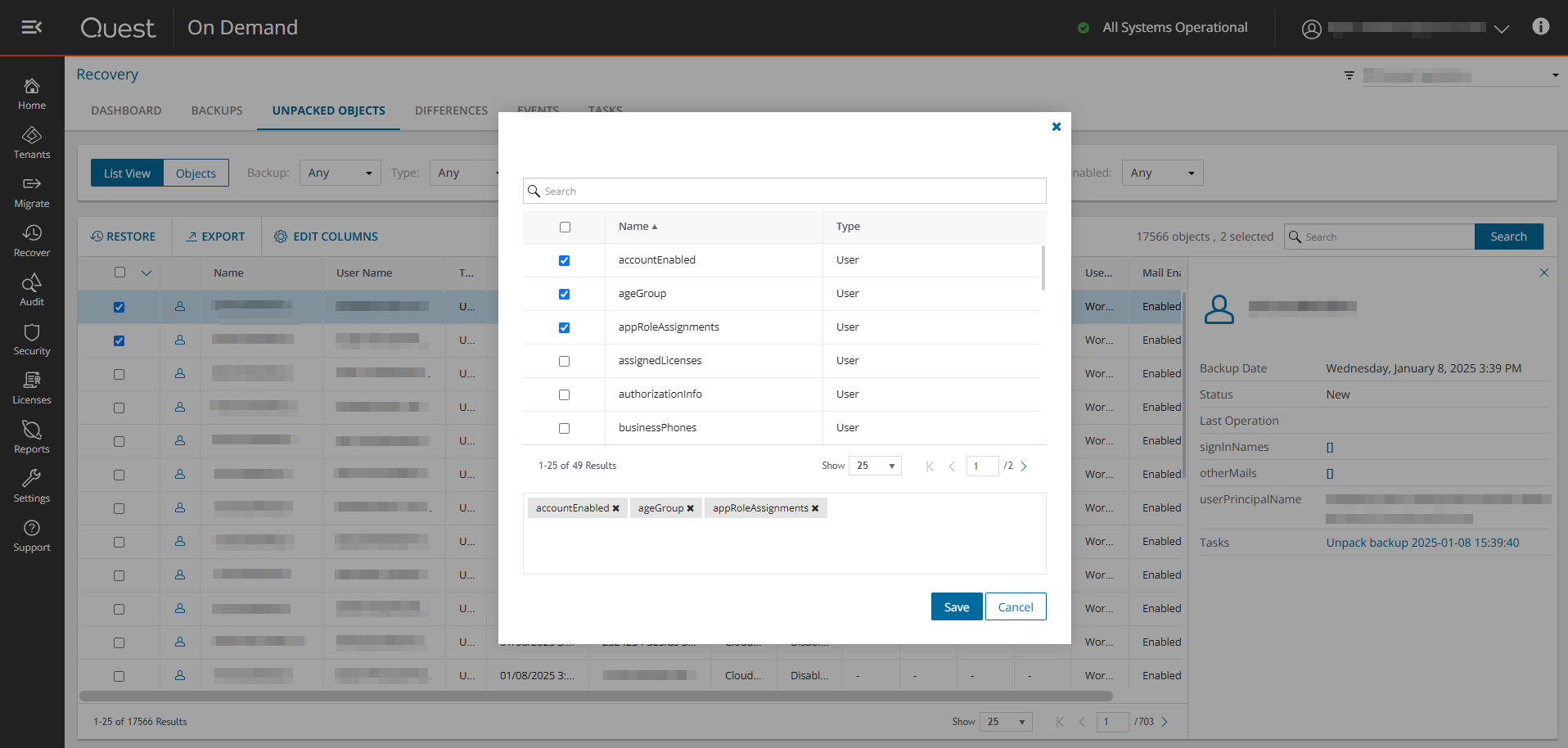Click the Restore button
1568x748 pixels.
click(123, 237)
